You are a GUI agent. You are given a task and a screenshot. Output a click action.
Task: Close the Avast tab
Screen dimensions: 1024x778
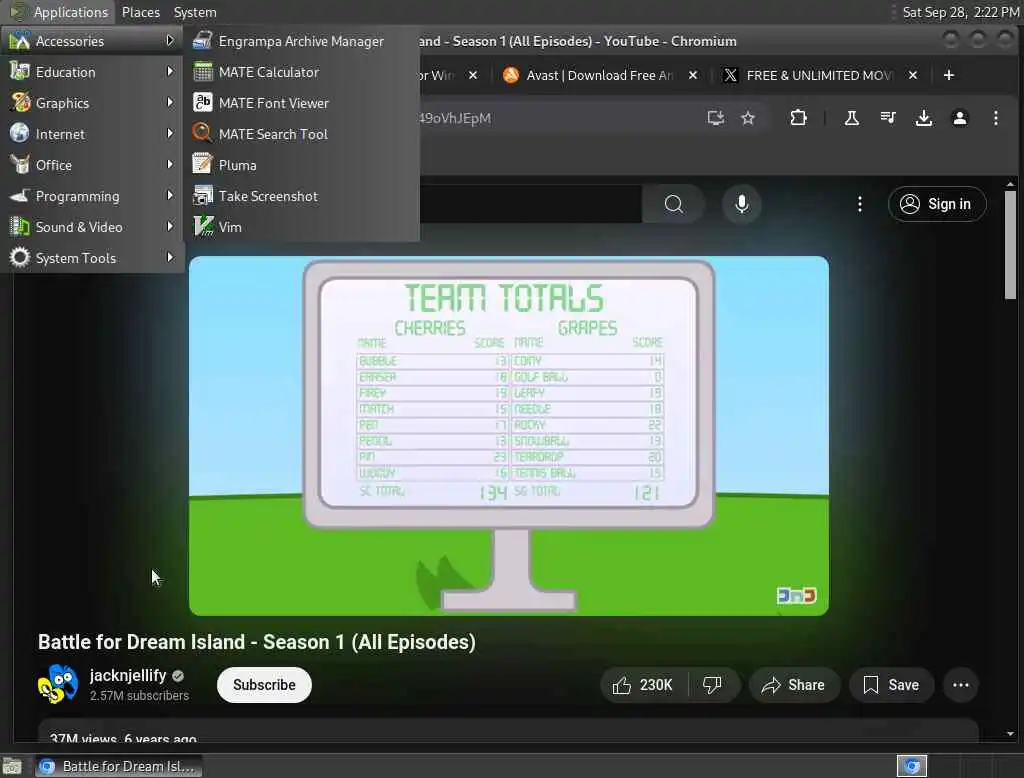click(x=693, y=75)
